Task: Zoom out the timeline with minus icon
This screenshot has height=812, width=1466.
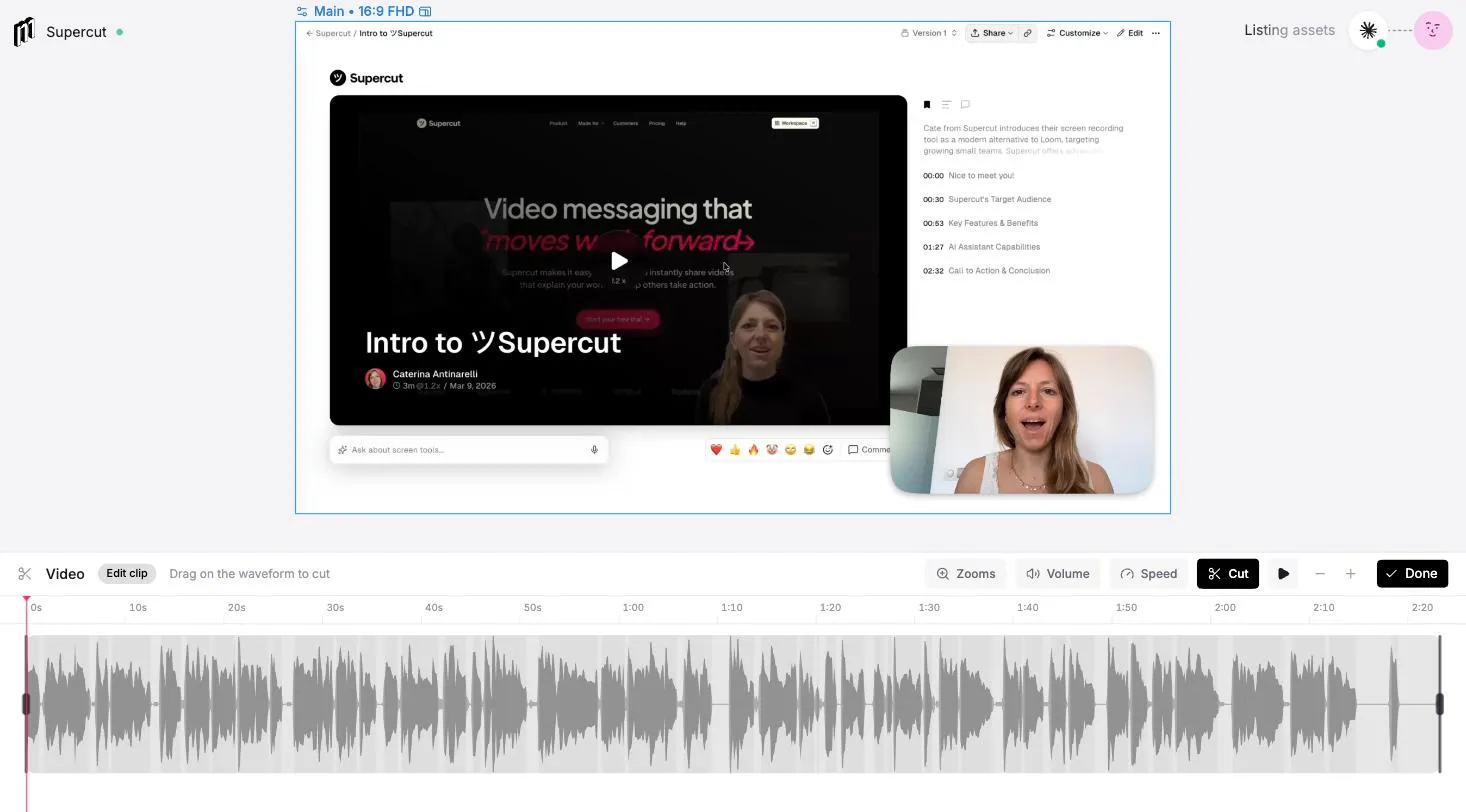Action: (x=1320, y=574)
